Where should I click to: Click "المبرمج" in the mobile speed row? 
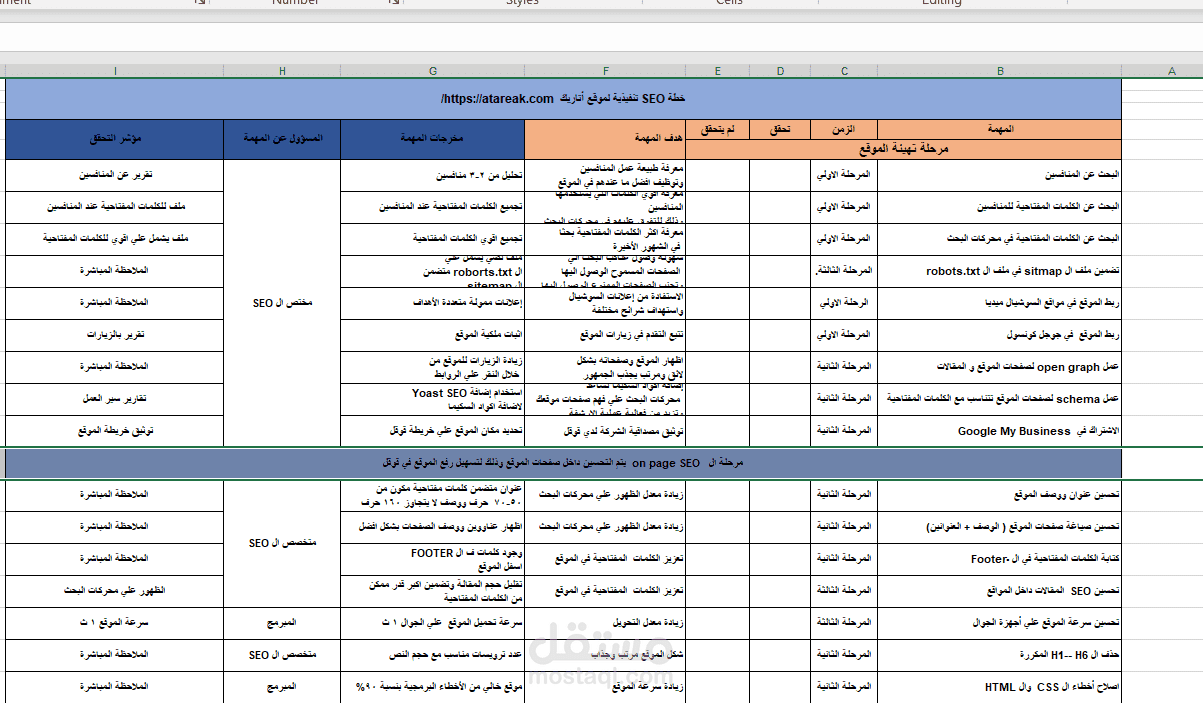click(x=282, y=622)
